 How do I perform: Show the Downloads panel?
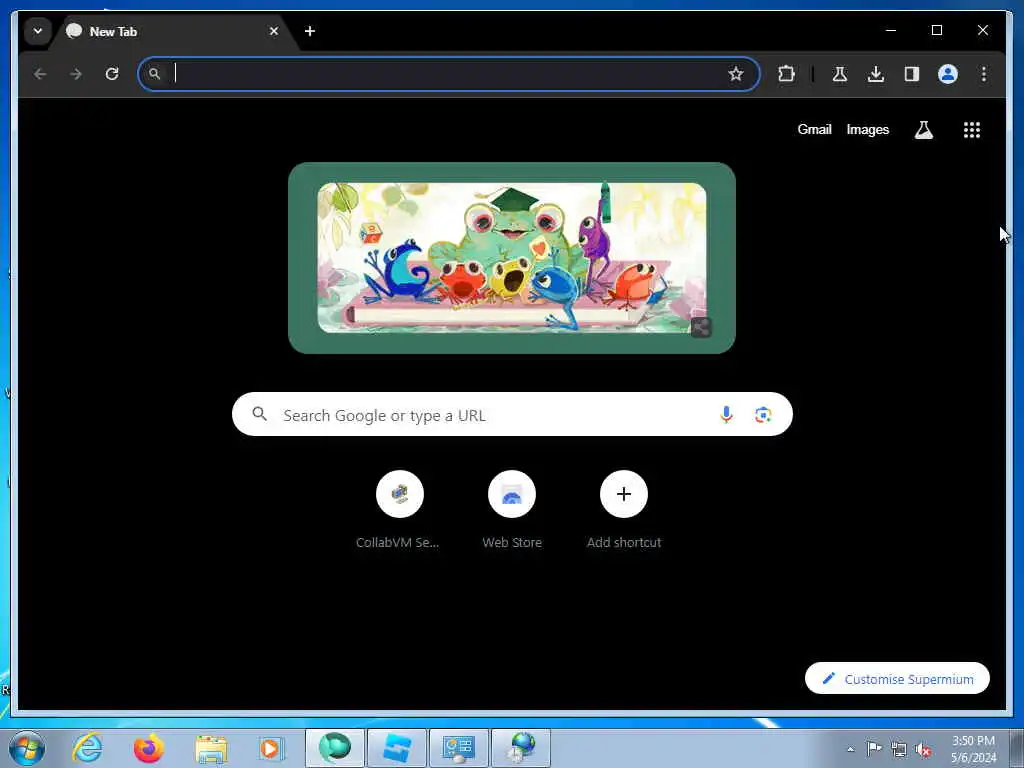pos(876,74)
